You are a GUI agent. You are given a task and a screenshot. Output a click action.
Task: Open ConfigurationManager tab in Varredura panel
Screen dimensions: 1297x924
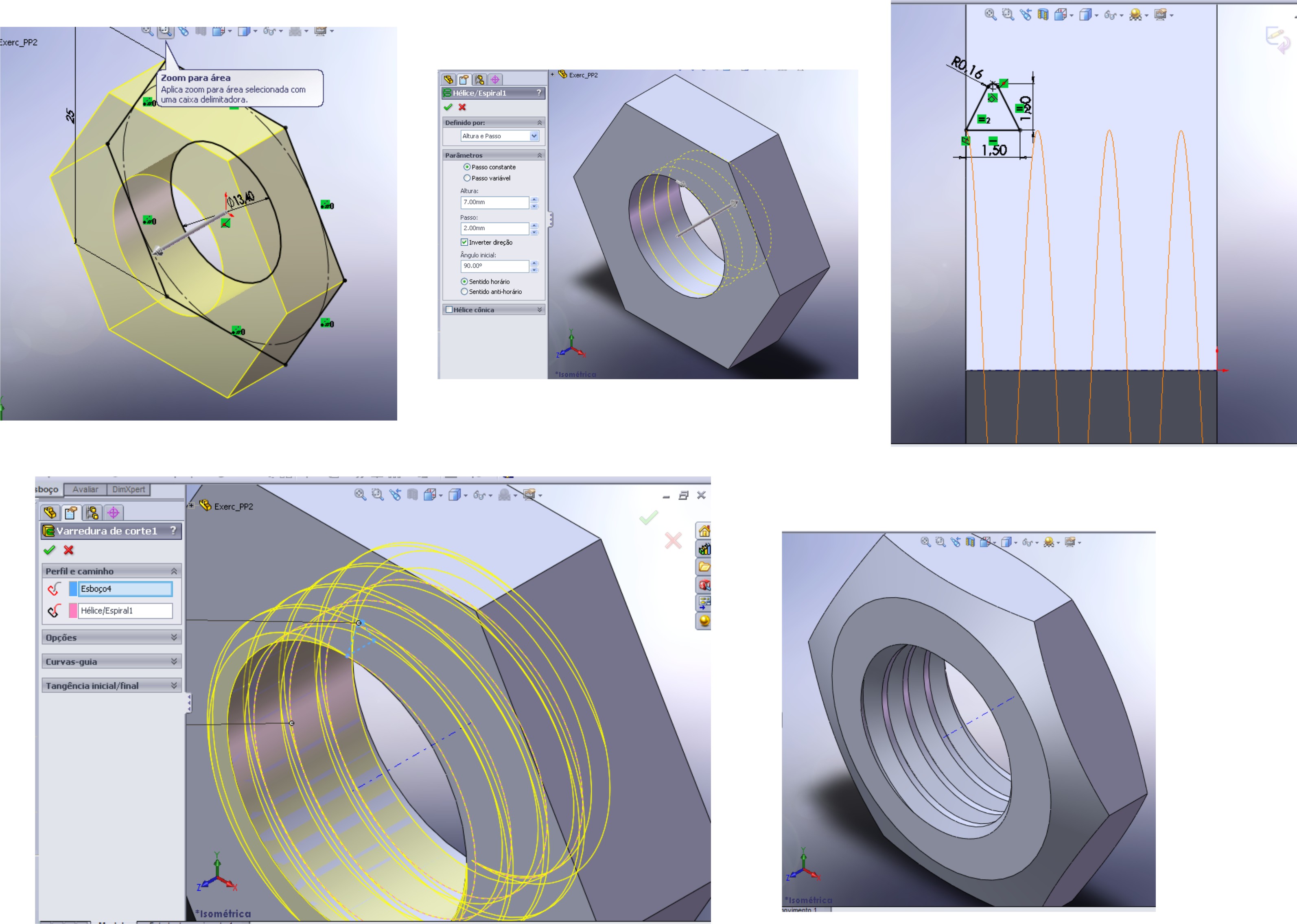tap(92, 513)
